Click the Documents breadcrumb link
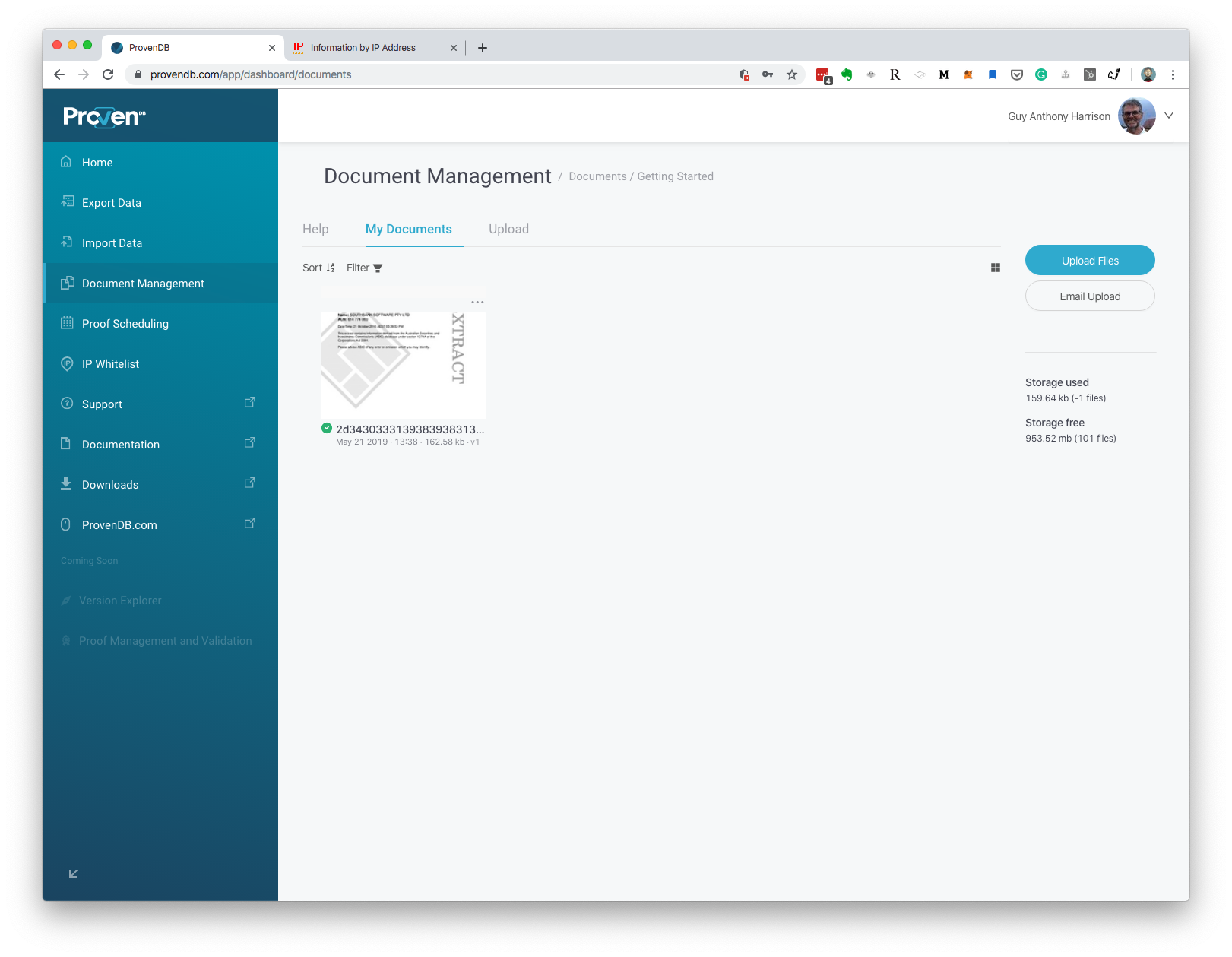 click(597, 176)
